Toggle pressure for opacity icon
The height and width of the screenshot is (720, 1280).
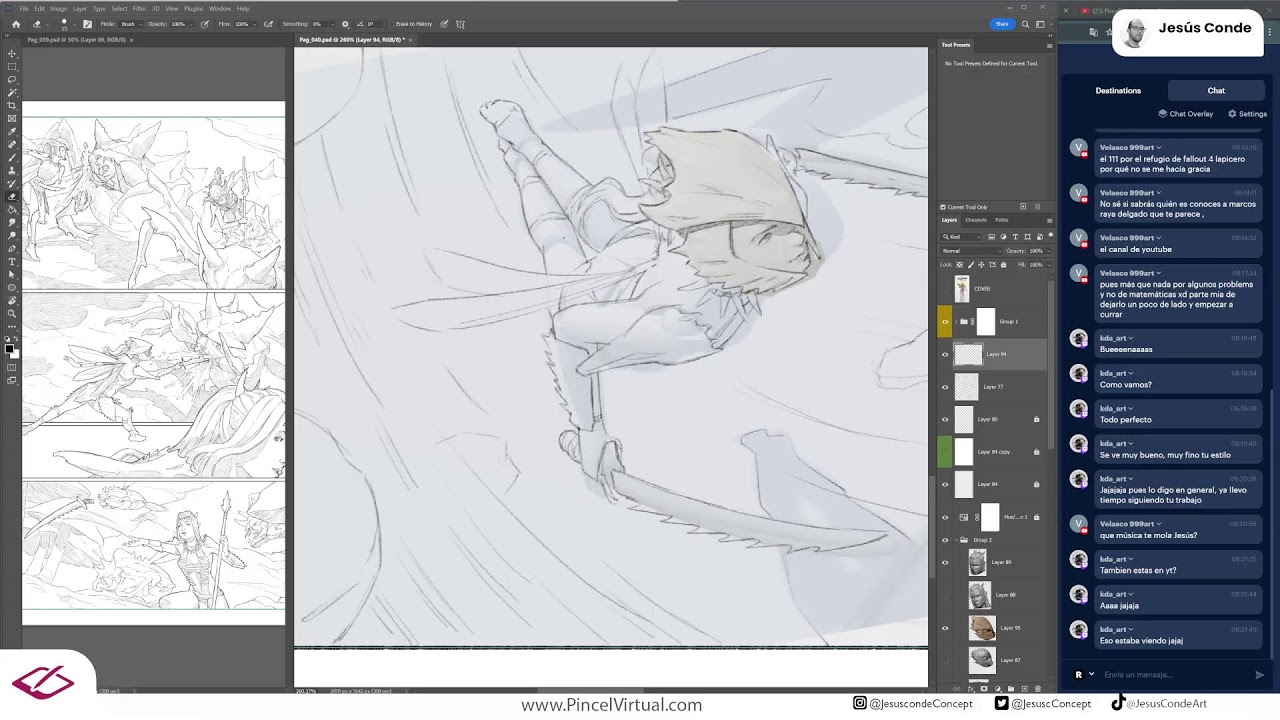(x=205, y=24)
